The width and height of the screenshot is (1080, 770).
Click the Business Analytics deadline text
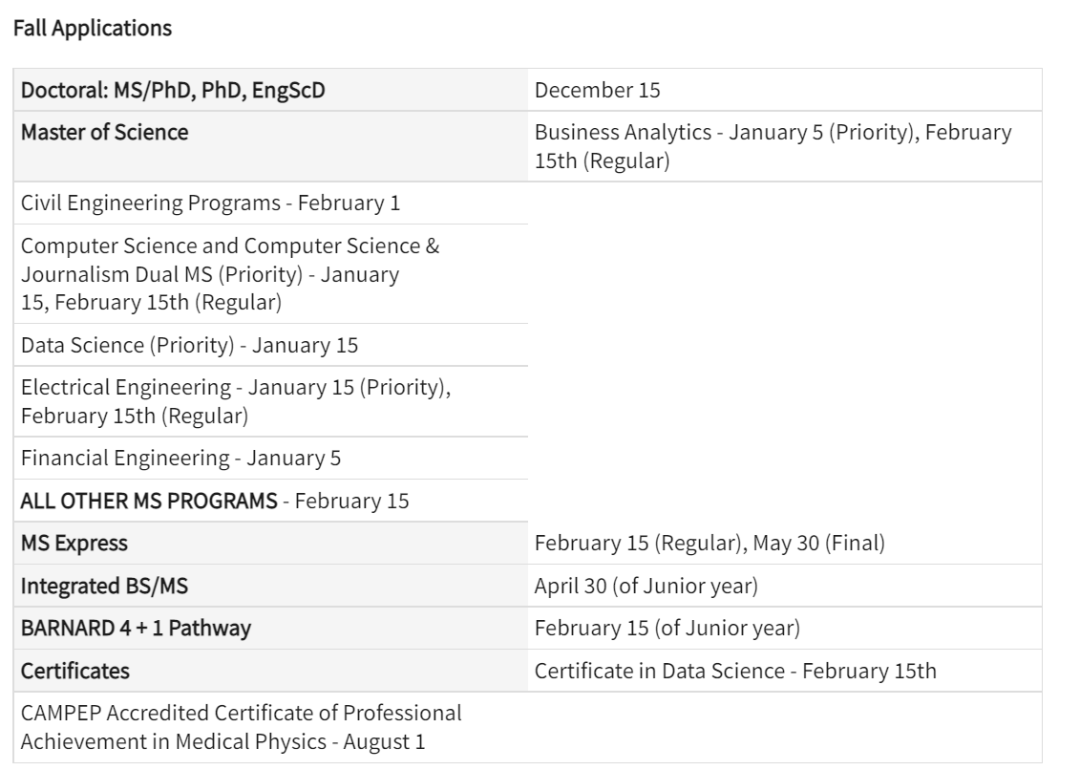point(772,146)
